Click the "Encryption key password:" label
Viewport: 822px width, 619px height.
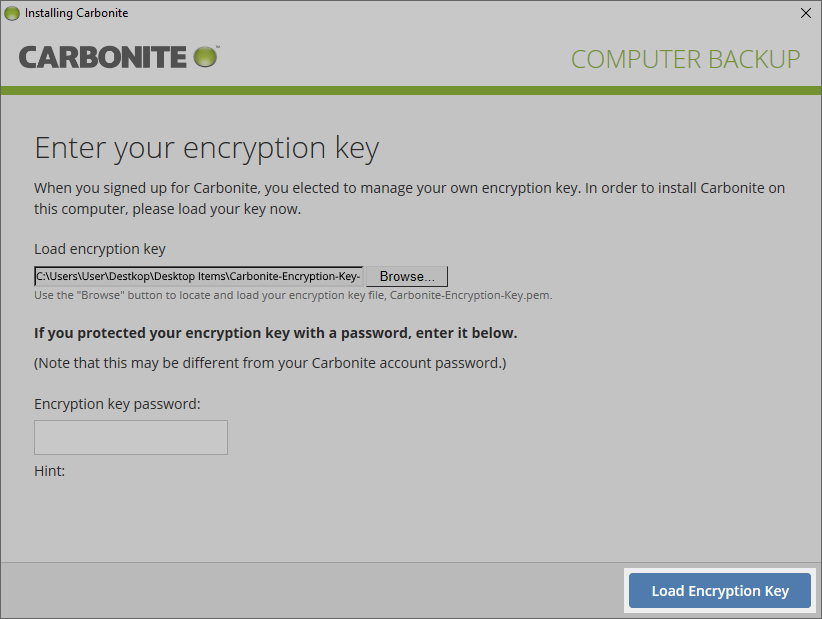click(118, 404)
